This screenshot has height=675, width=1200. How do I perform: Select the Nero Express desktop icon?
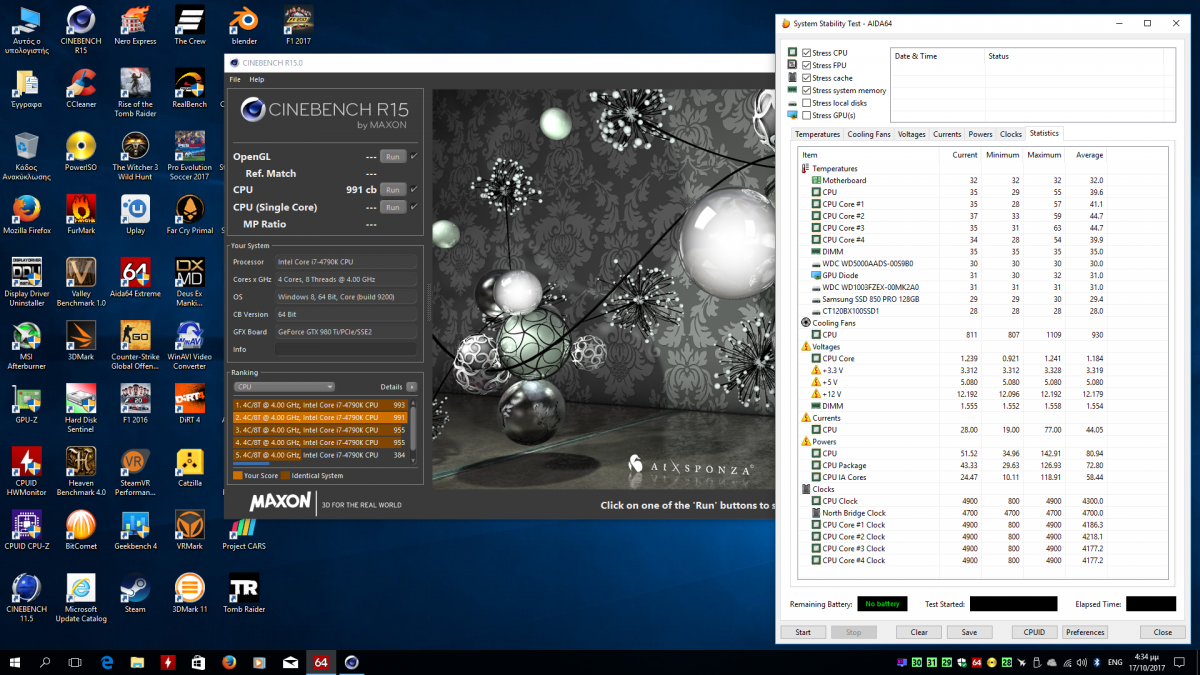click(135, 24)
